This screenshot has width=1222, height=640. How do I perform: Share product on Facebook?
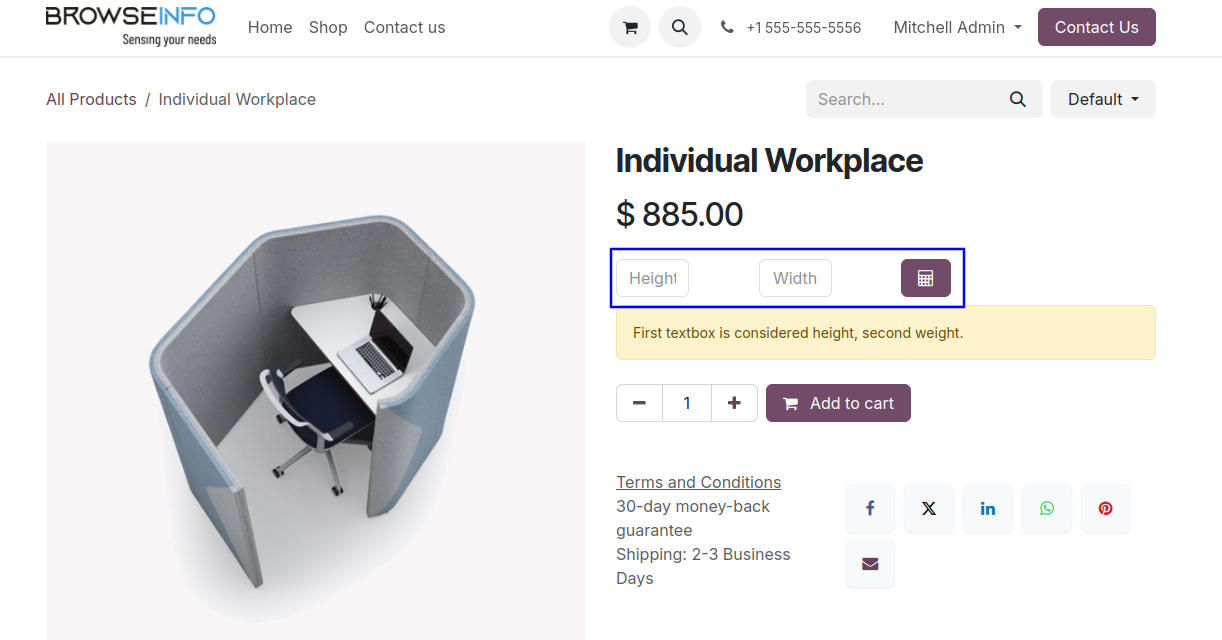[870, 508]
